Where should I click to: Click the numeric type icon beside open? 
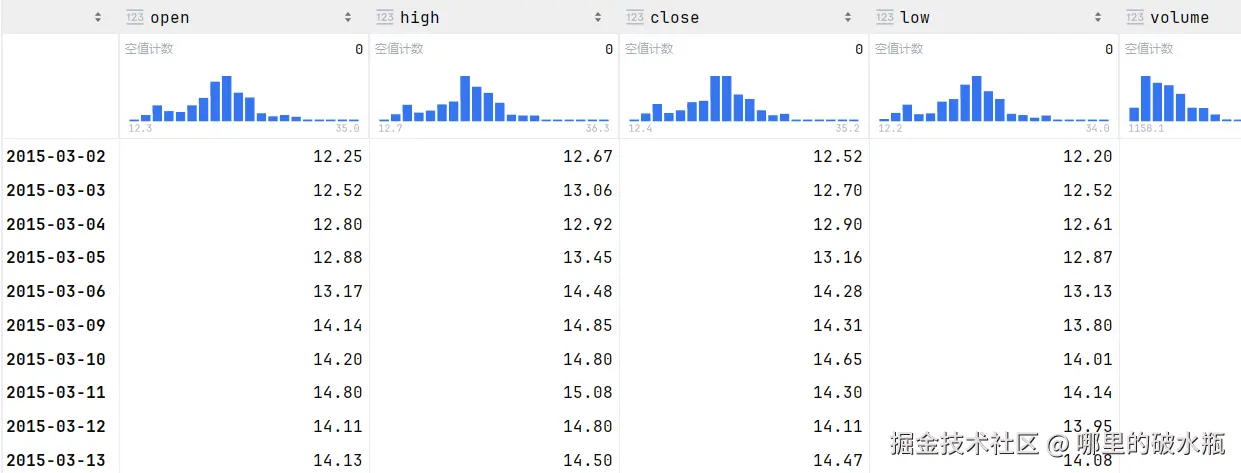point(135,17)
